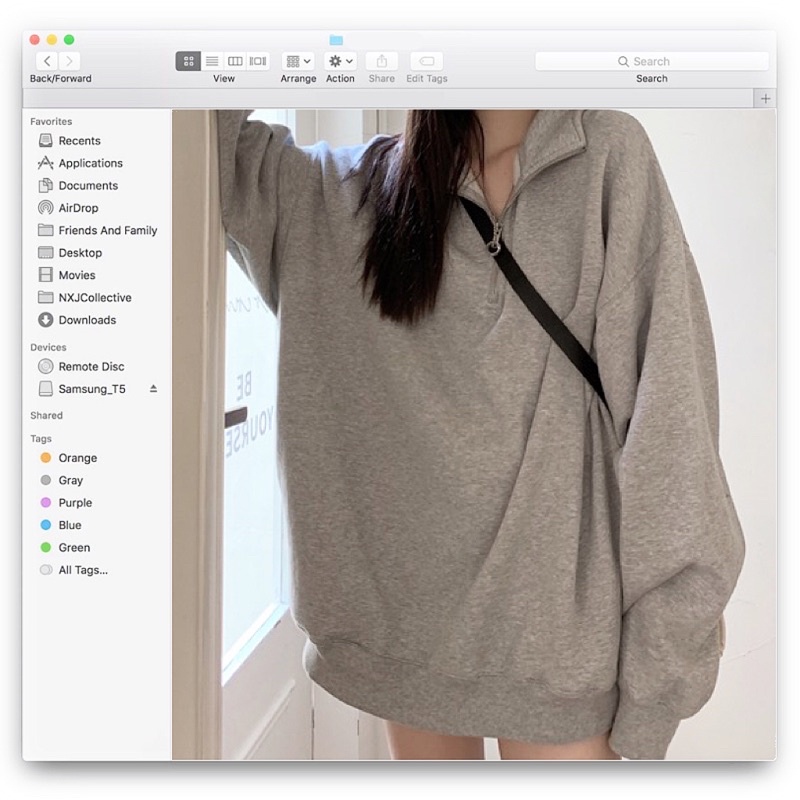800x800 pixels.
Task: Click the Share toolbar button
Action: tap(381, 61)
